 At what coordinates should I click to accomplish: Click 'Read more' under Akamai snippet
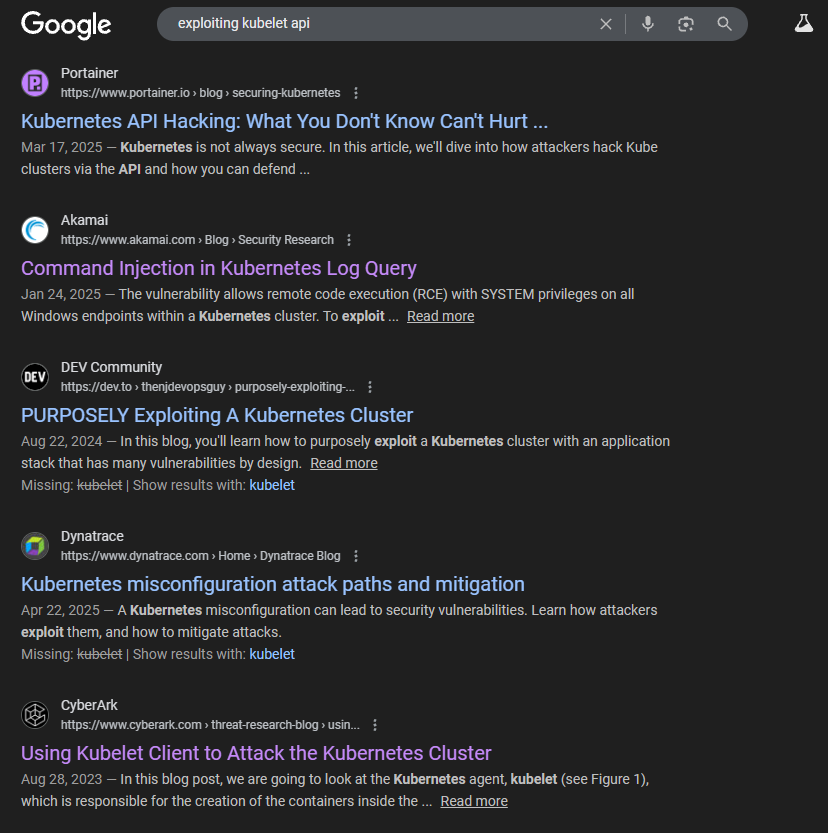click(440, 316)
